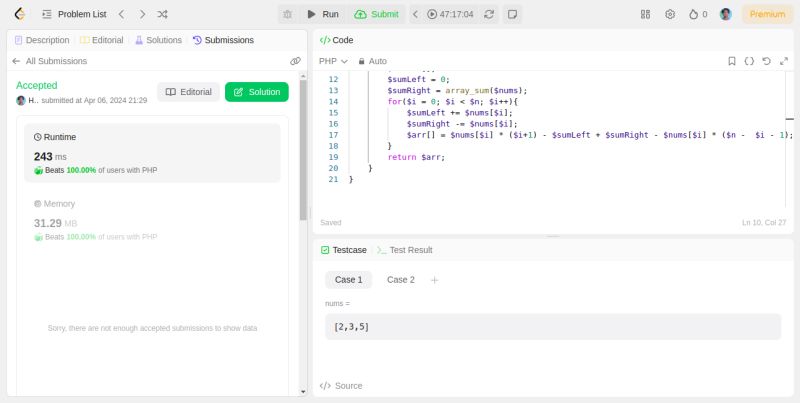
Task: Reset the timer with refresh icon
Action: pos(489,14)
